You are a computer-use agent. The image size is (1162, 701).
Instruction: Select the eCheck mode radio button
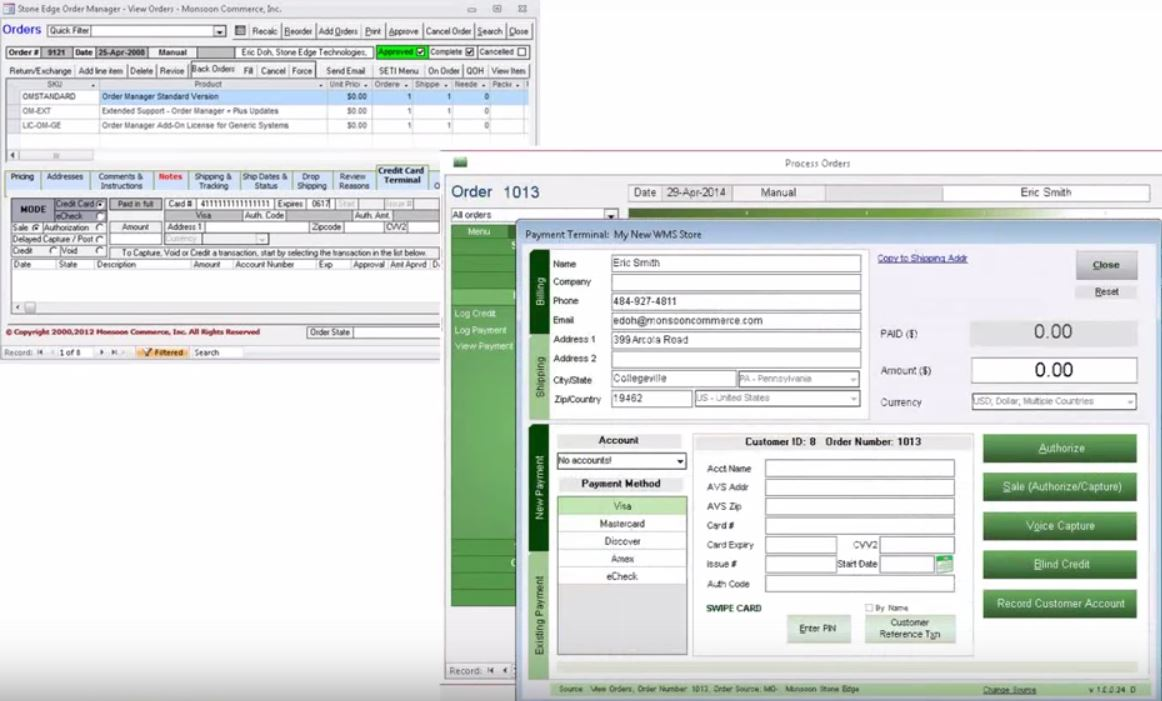coord(101,215)
